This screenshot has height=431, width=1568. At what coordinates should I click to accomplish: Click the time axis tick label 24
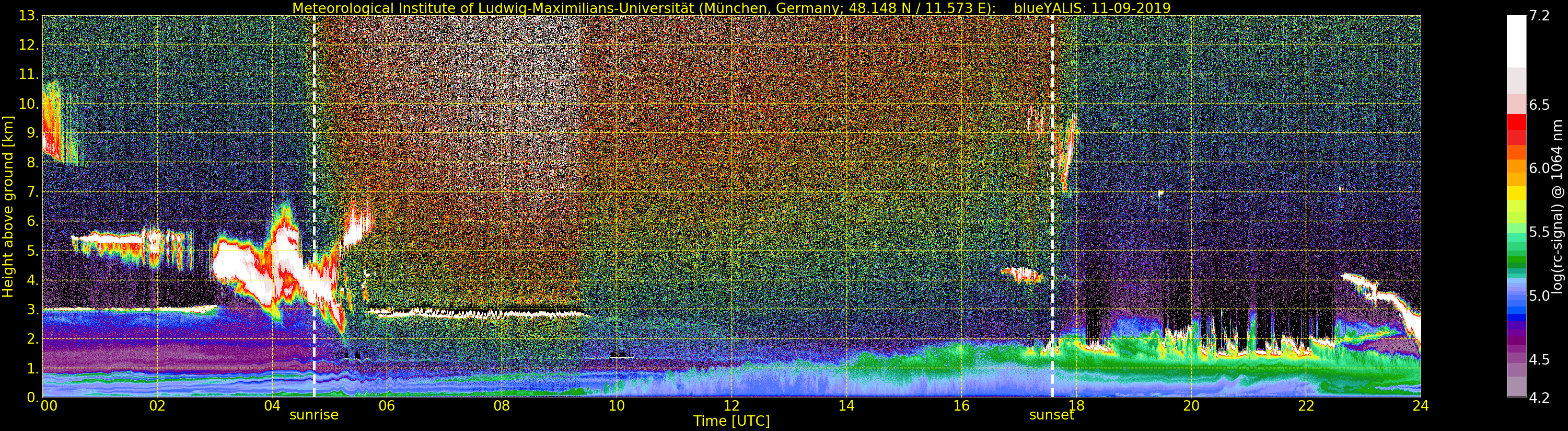point(1421,405)
